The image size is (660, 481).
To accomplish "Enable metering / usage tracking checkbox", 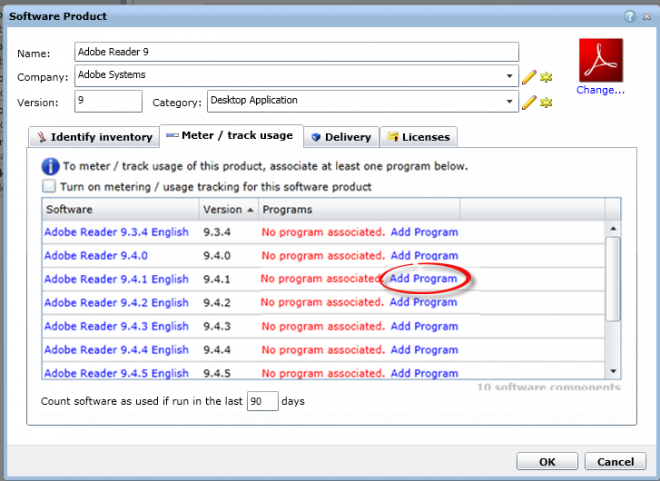I will [49, 186].
